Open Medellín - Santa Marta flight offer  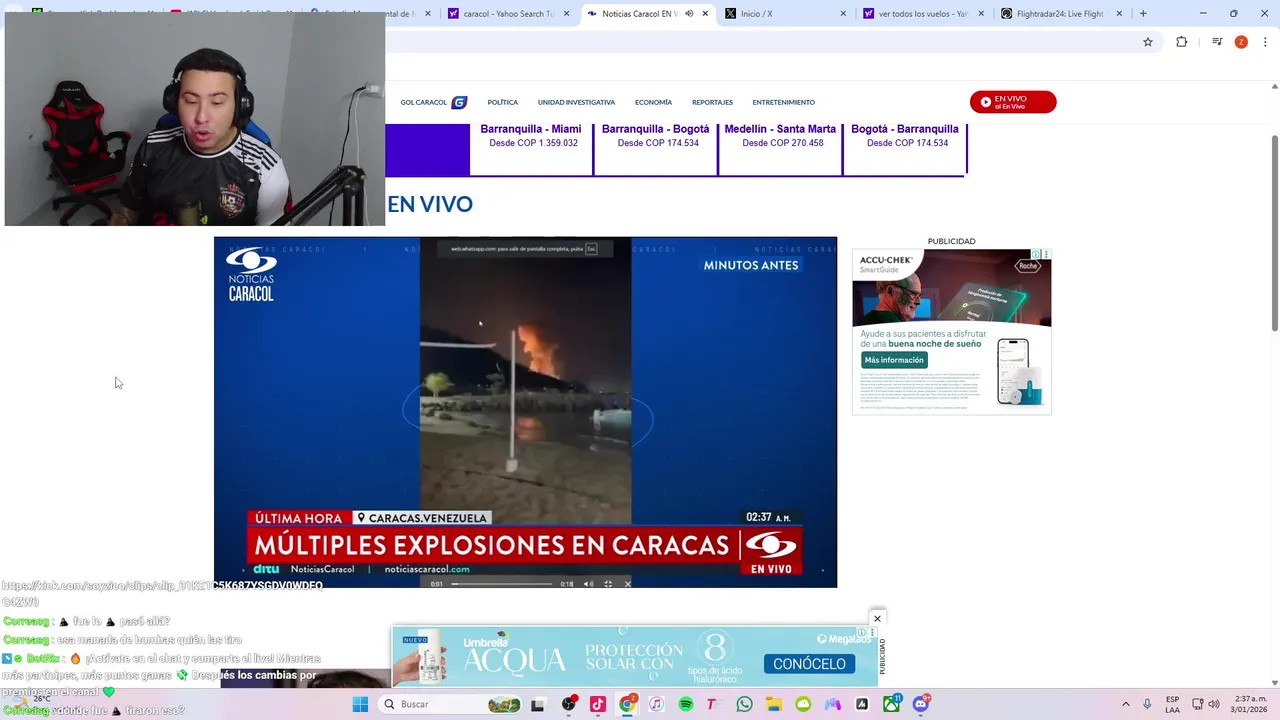[780, 137]
